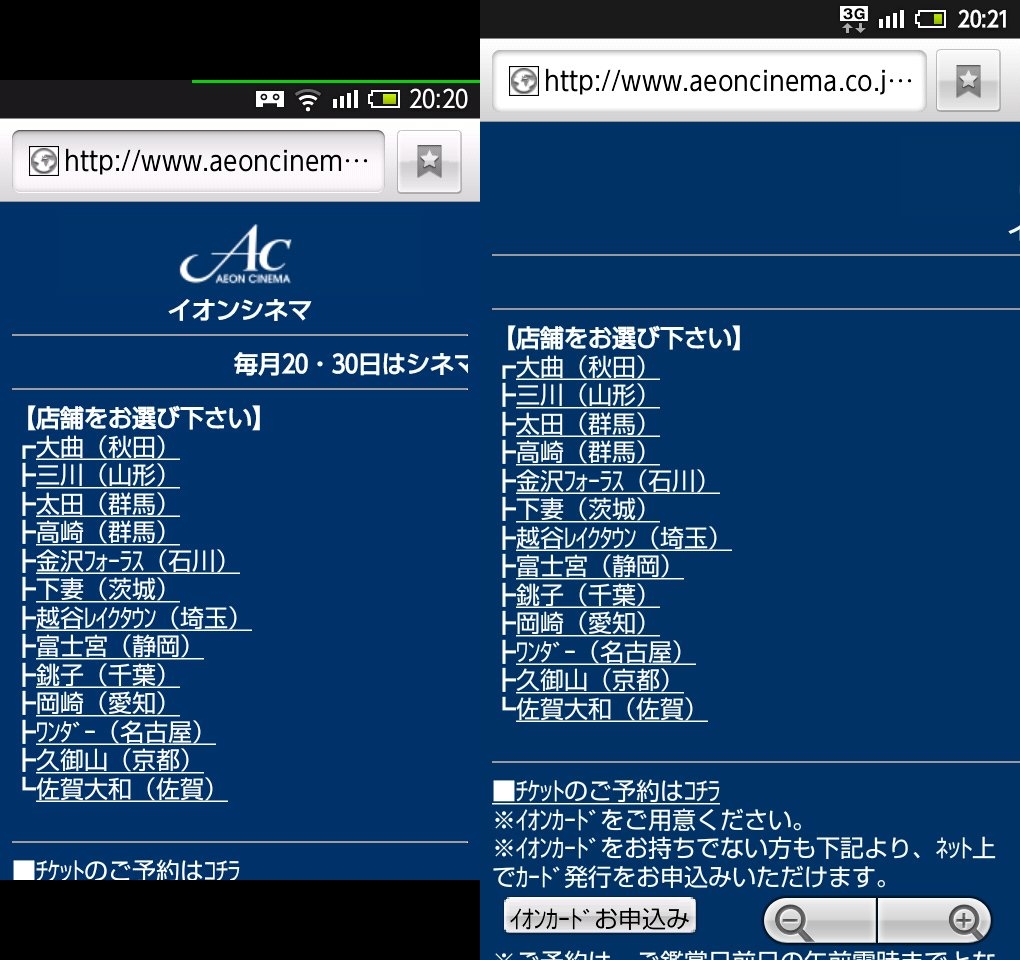Tap the globe favicon in right URL bar
Screen dimensions: 1020x960
pyautogui.click(x=524, y=81)
